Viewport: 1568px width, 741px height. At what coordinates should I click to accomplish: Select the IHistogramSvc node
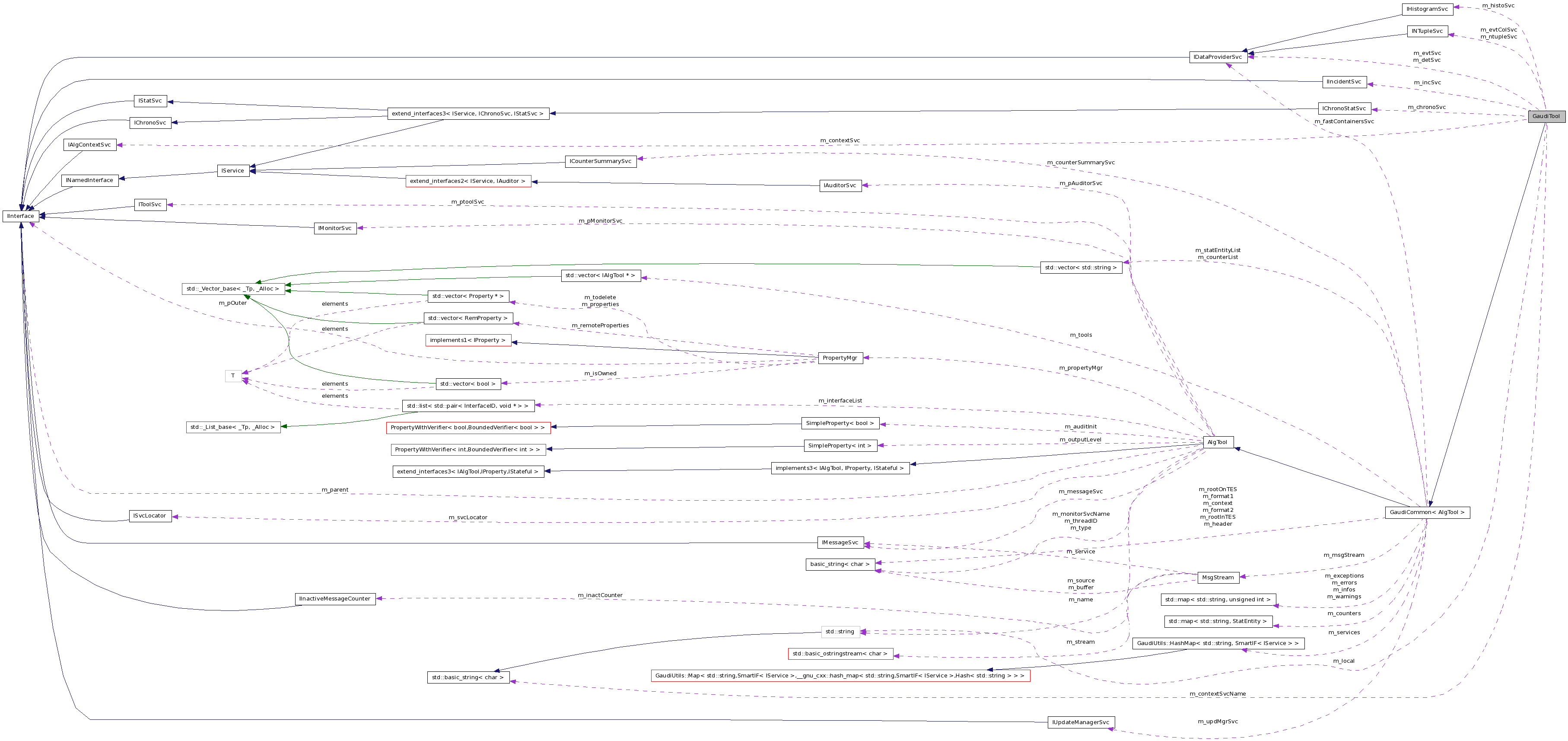(x=1428, y=9)
